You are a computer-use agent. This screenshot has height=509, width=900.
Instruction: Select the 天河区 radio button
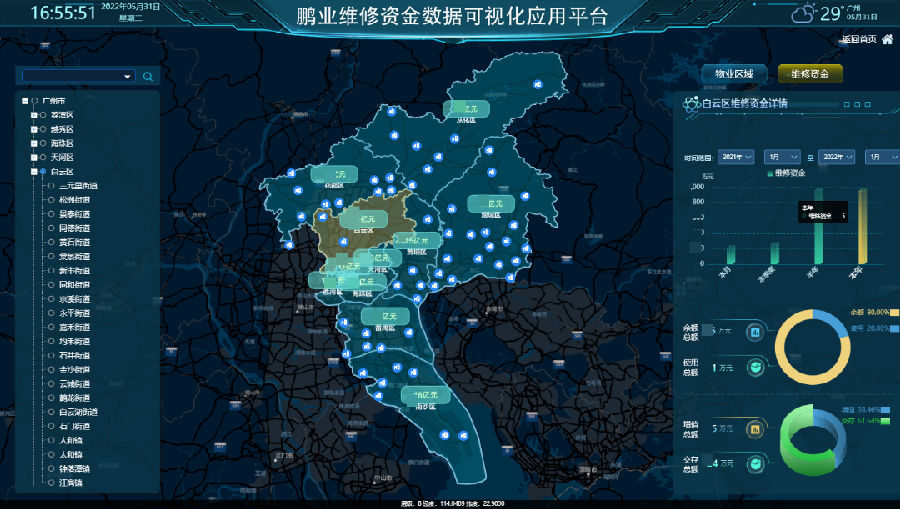click(x=42, y=158)
